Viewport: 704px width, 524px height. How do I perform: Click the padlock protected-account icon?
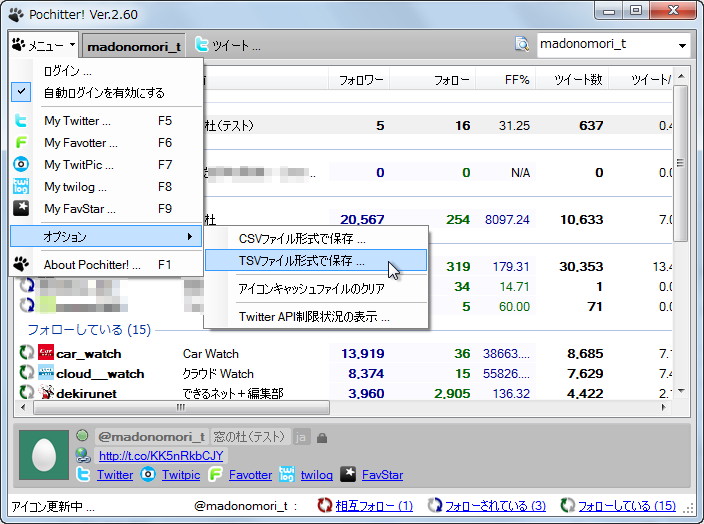(x=322, y=437)
